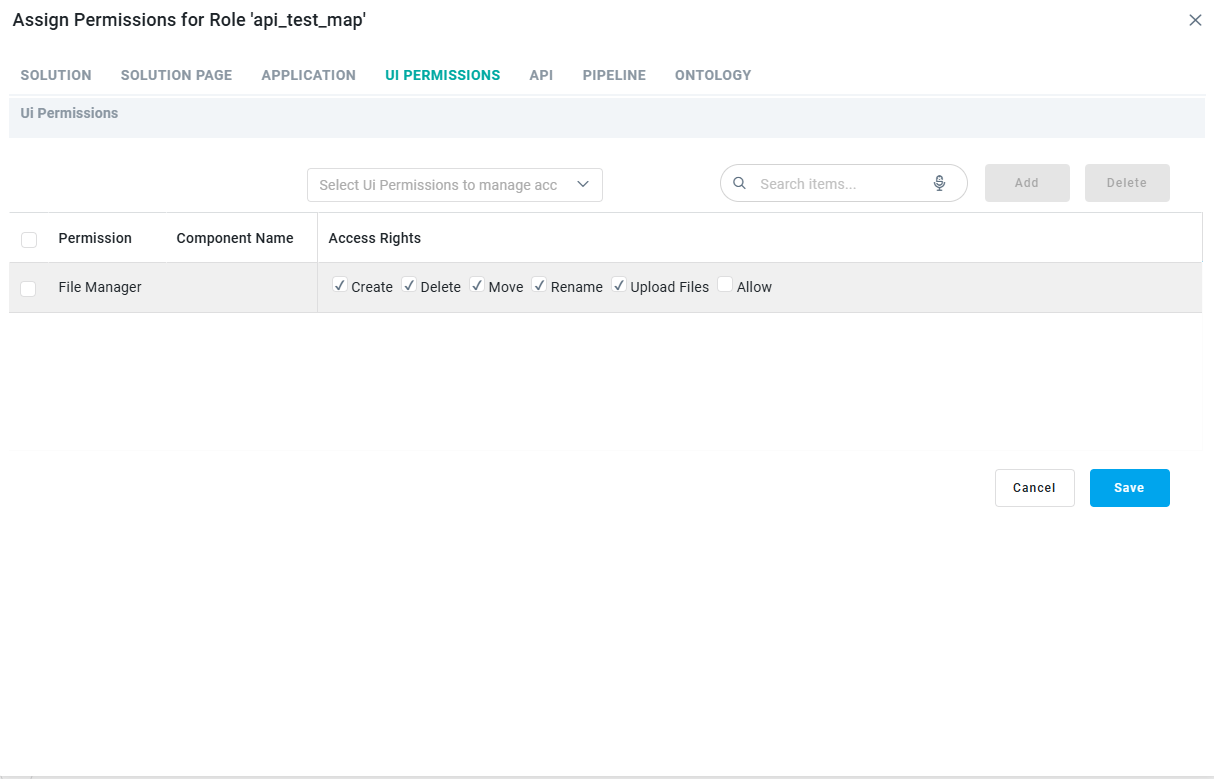Click the magnifier search icon
1214x779 pixels.
[740, 184]
